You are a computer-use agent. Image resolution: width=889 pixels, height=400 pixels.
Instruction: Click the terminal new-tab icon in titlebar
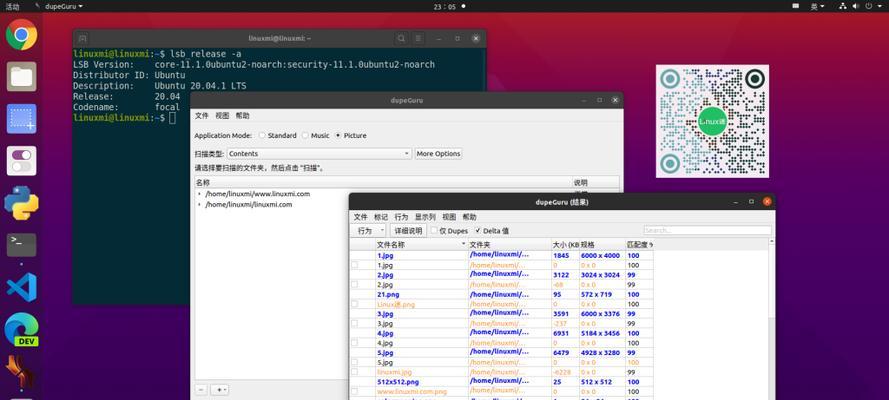pyautogui.click(x=83, y=39)
